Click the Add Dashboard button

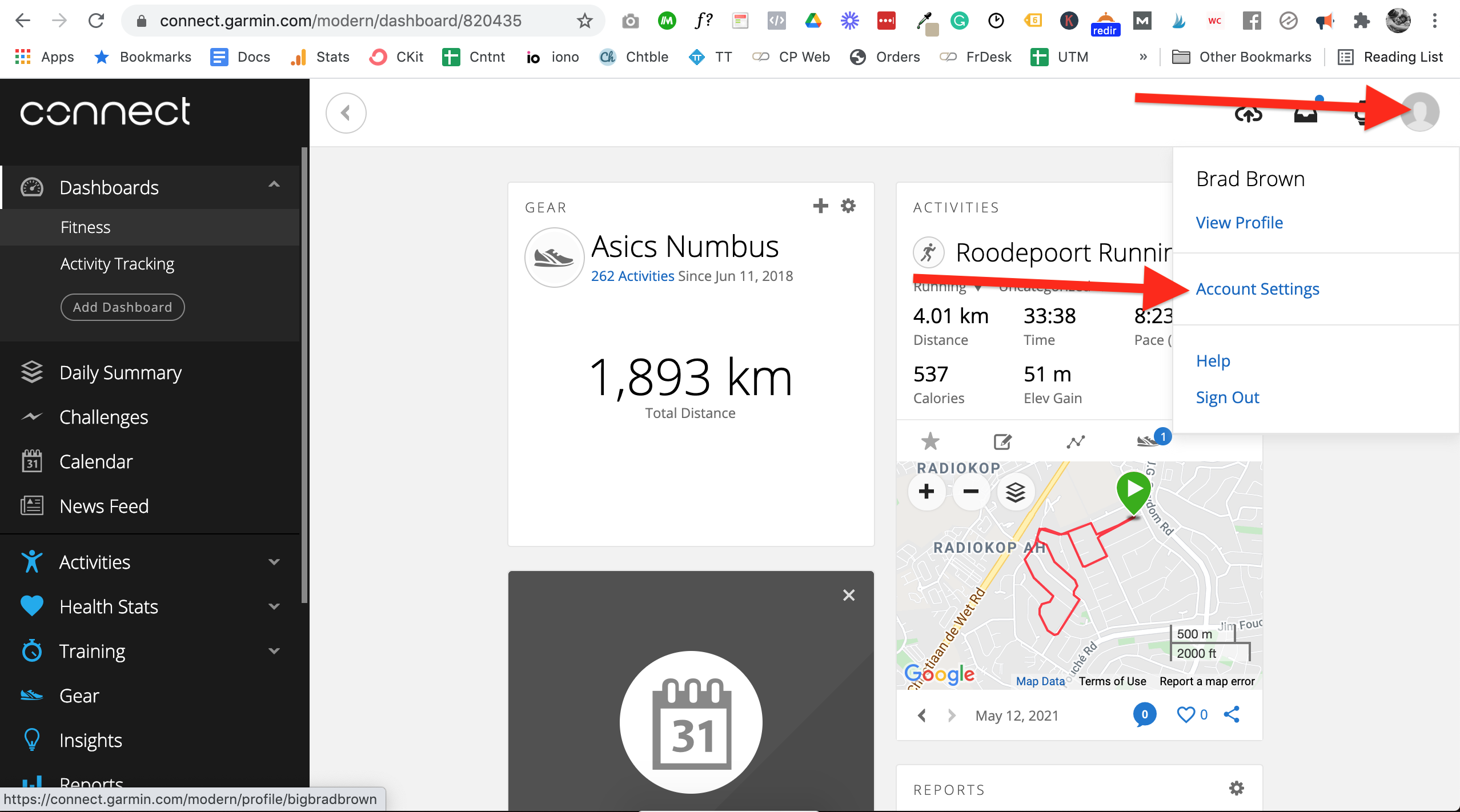click(x=122, y=307)
